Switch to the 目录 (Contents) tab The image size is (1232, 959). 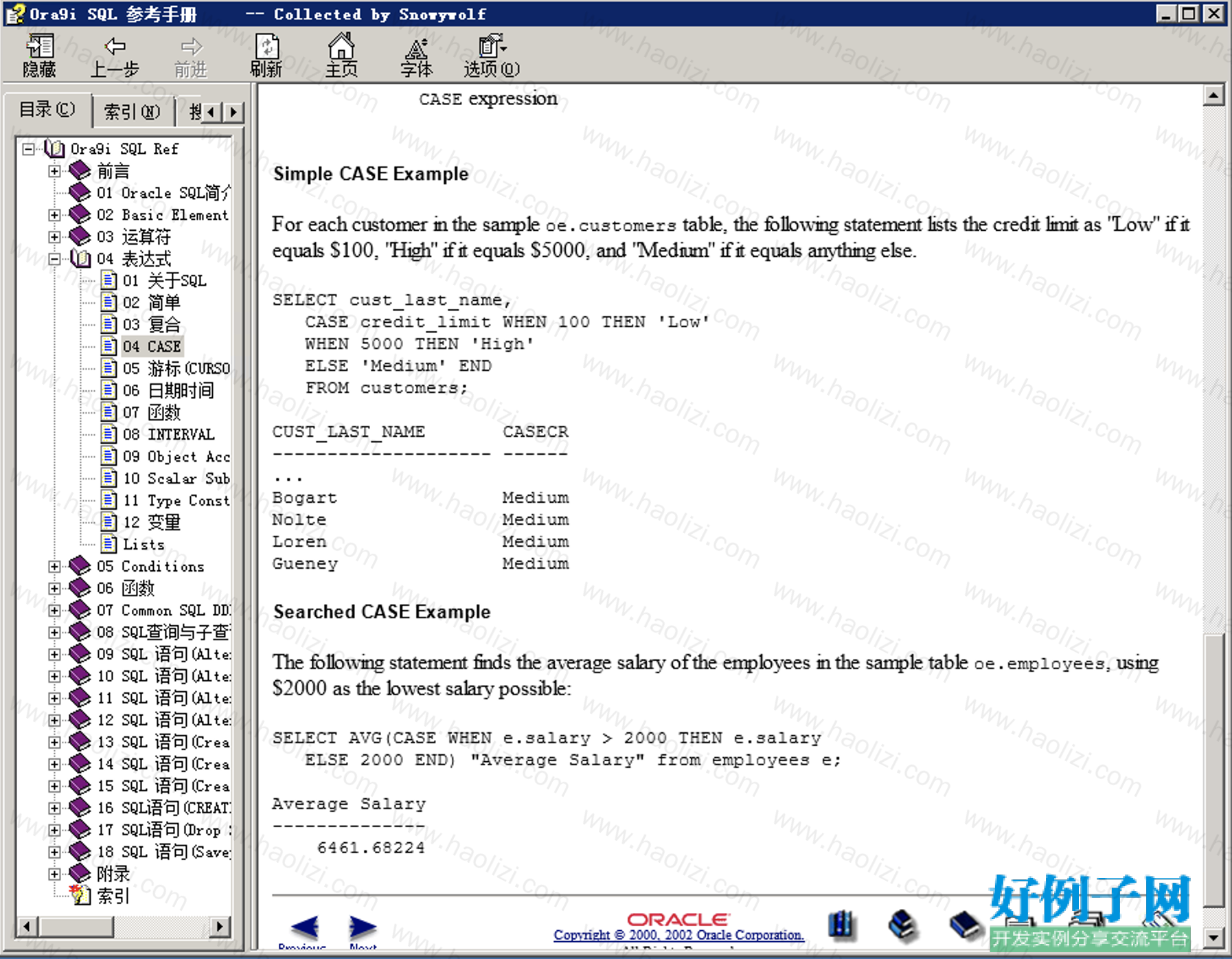point(47,110)
